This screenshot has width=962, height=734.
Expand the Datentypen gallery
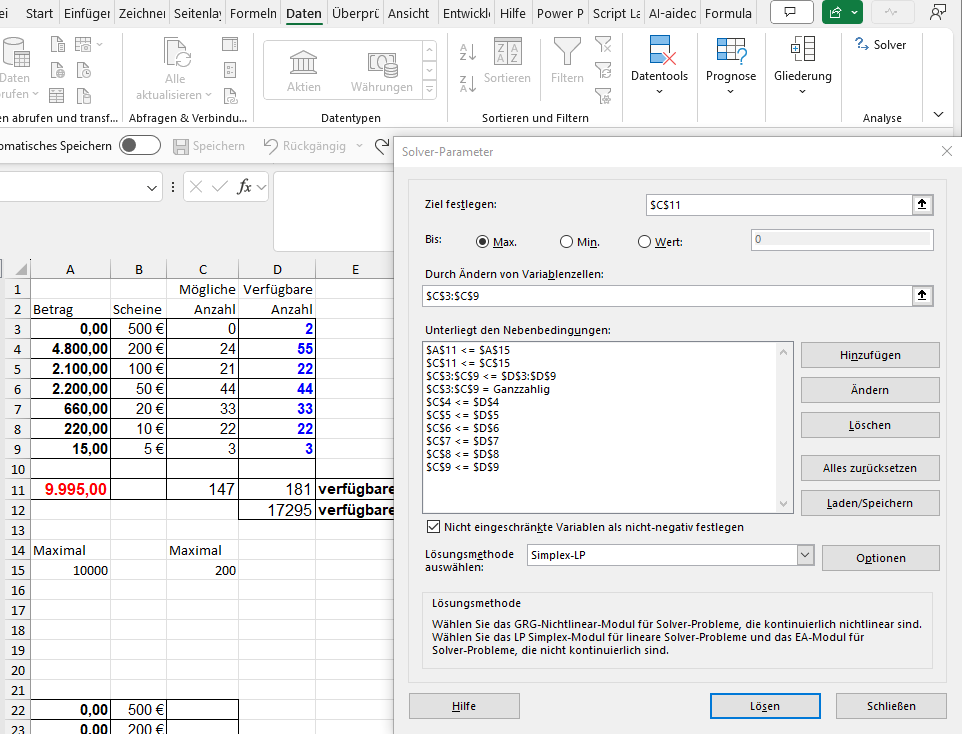429,90
